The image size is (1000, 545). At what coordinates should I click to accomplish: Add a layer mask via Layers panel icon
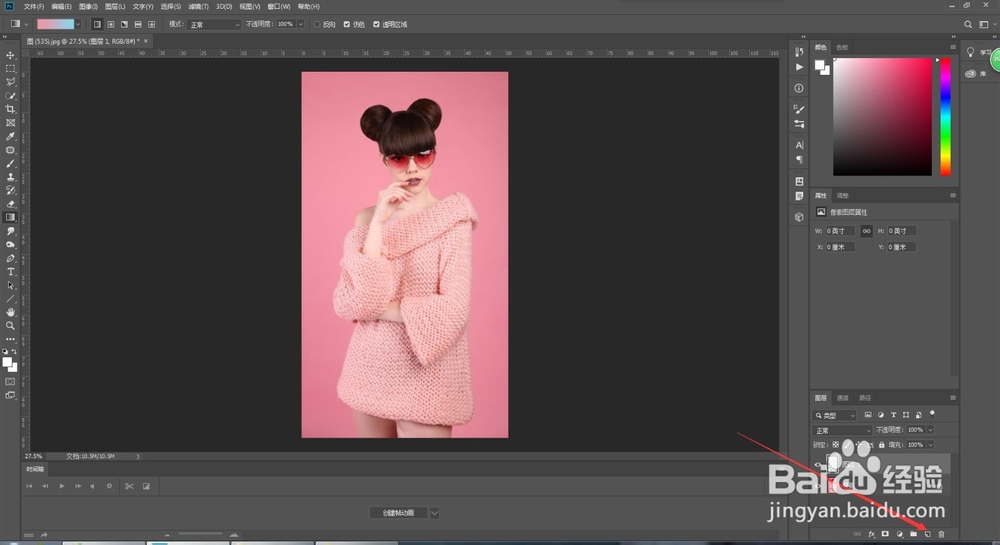[x=885, y=535]
